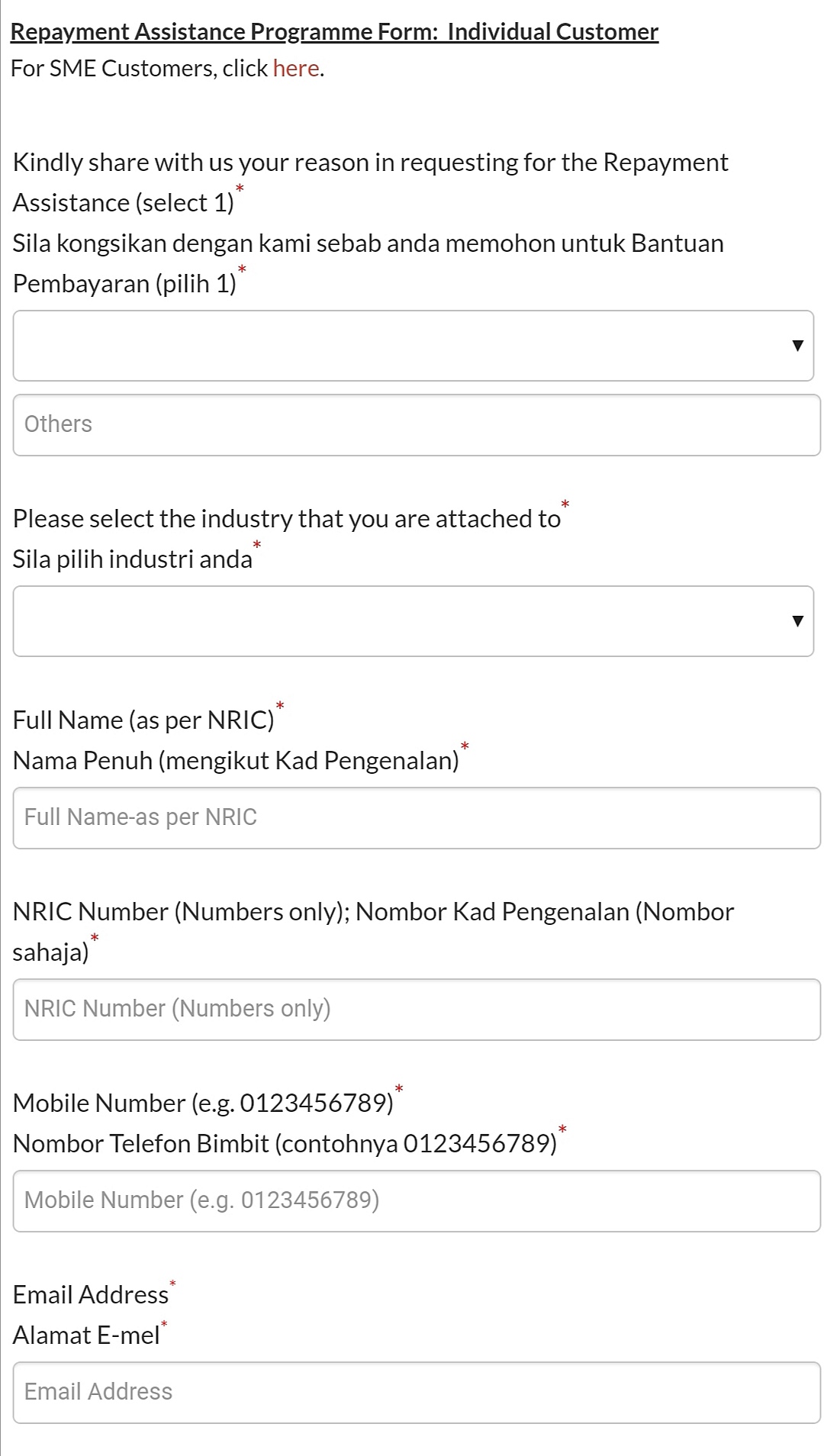
Task: Click the Email Address input field
Action: tap(416, 1393)
